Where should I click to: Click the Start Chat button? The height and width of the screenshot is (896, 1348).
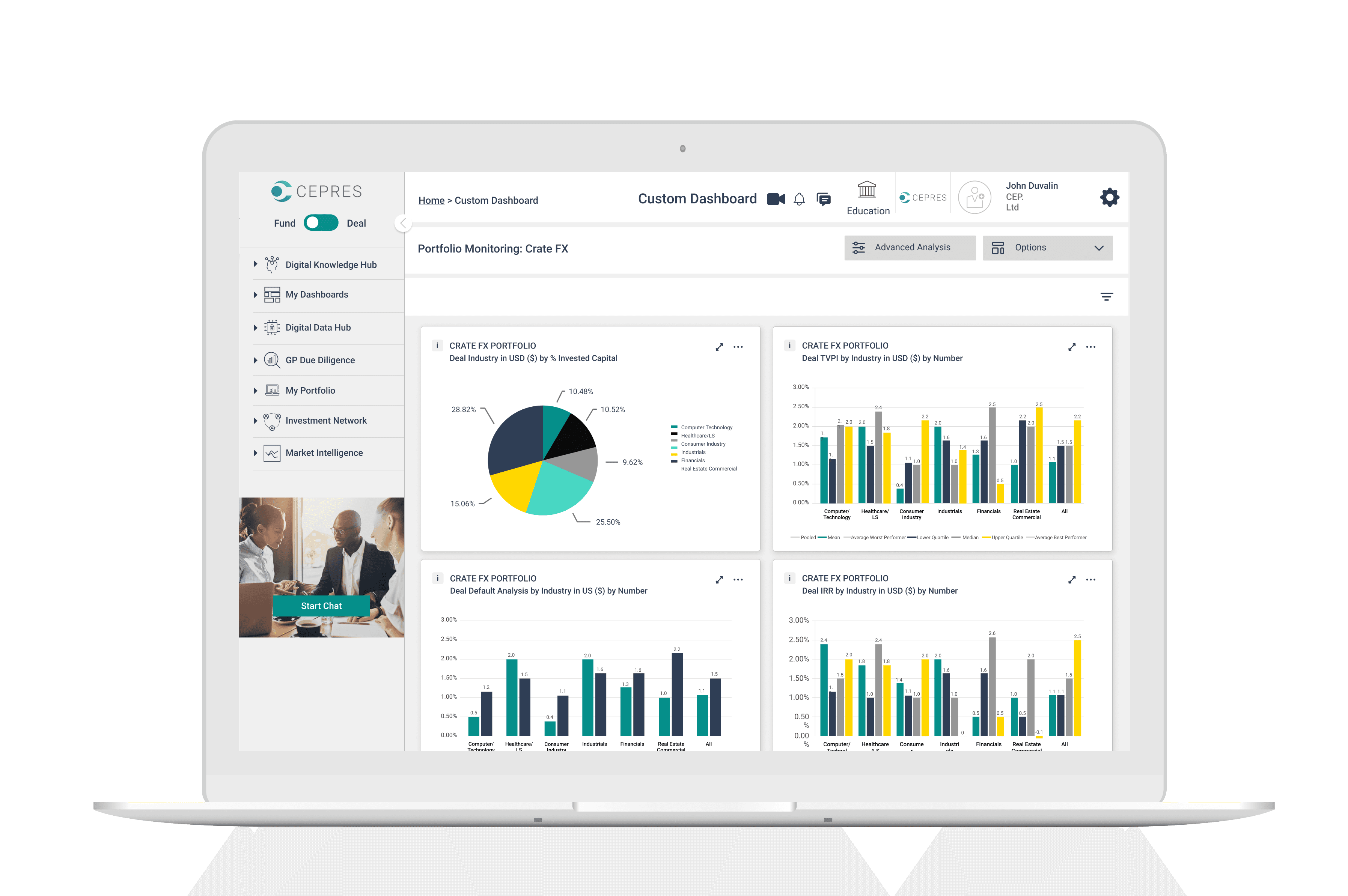tap(321, 606)
